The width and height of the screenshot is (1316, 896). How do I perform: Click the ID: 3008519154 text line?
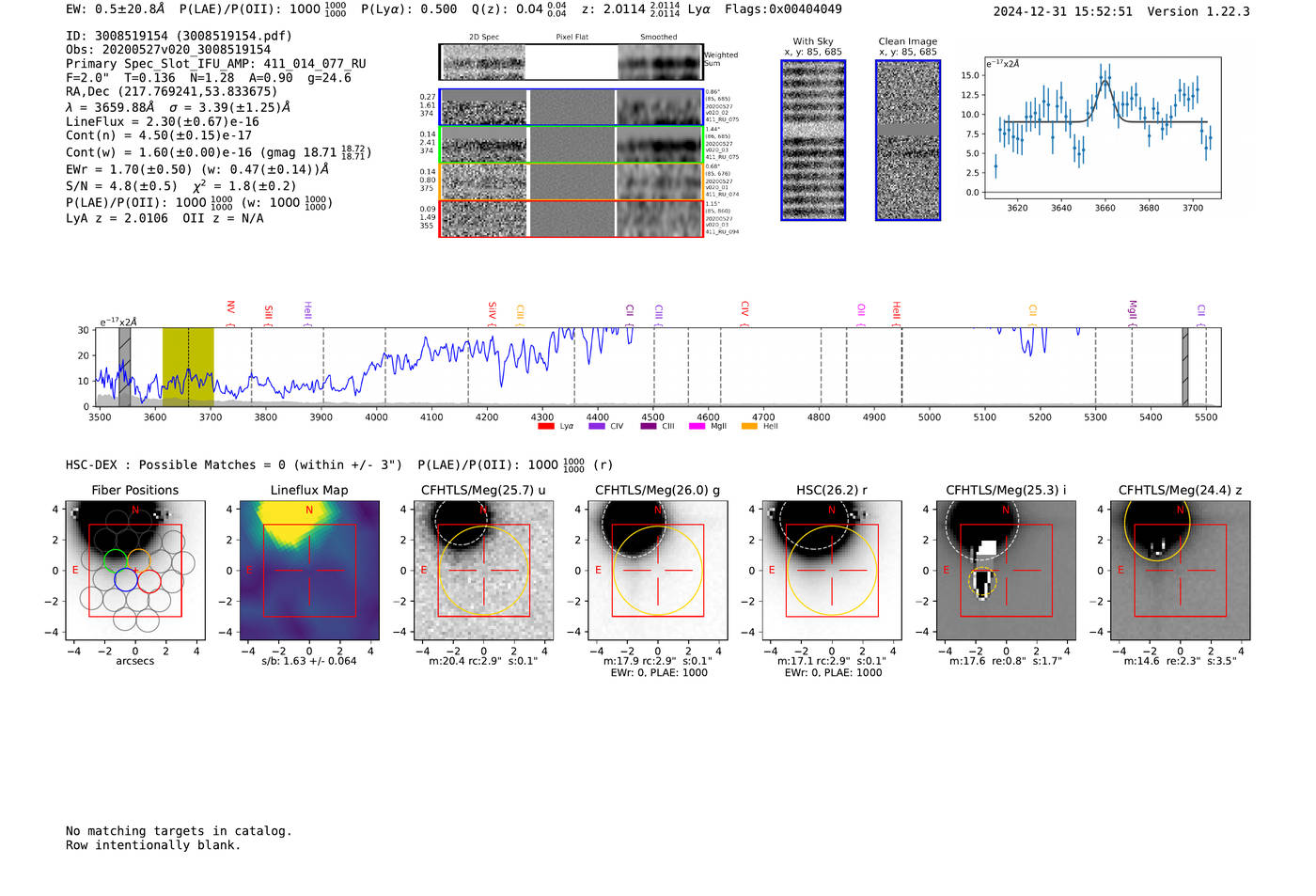179,36
